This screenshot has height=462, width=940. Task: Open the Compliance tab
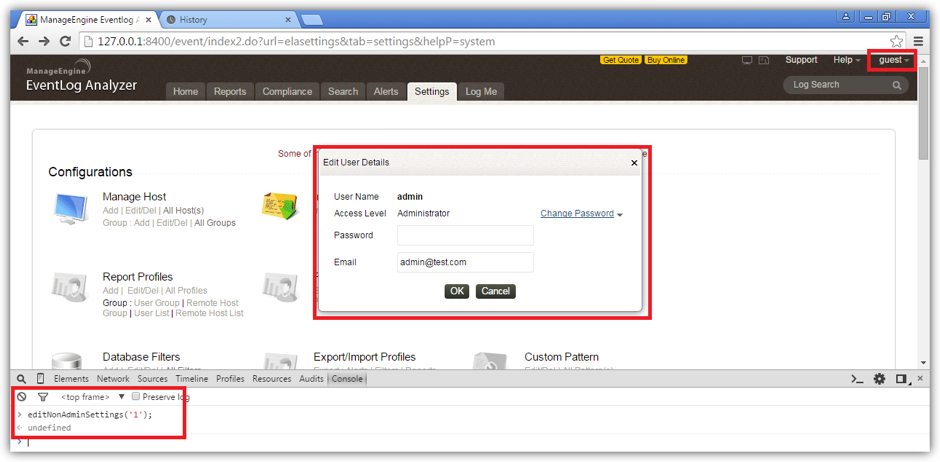click(287, 92)
